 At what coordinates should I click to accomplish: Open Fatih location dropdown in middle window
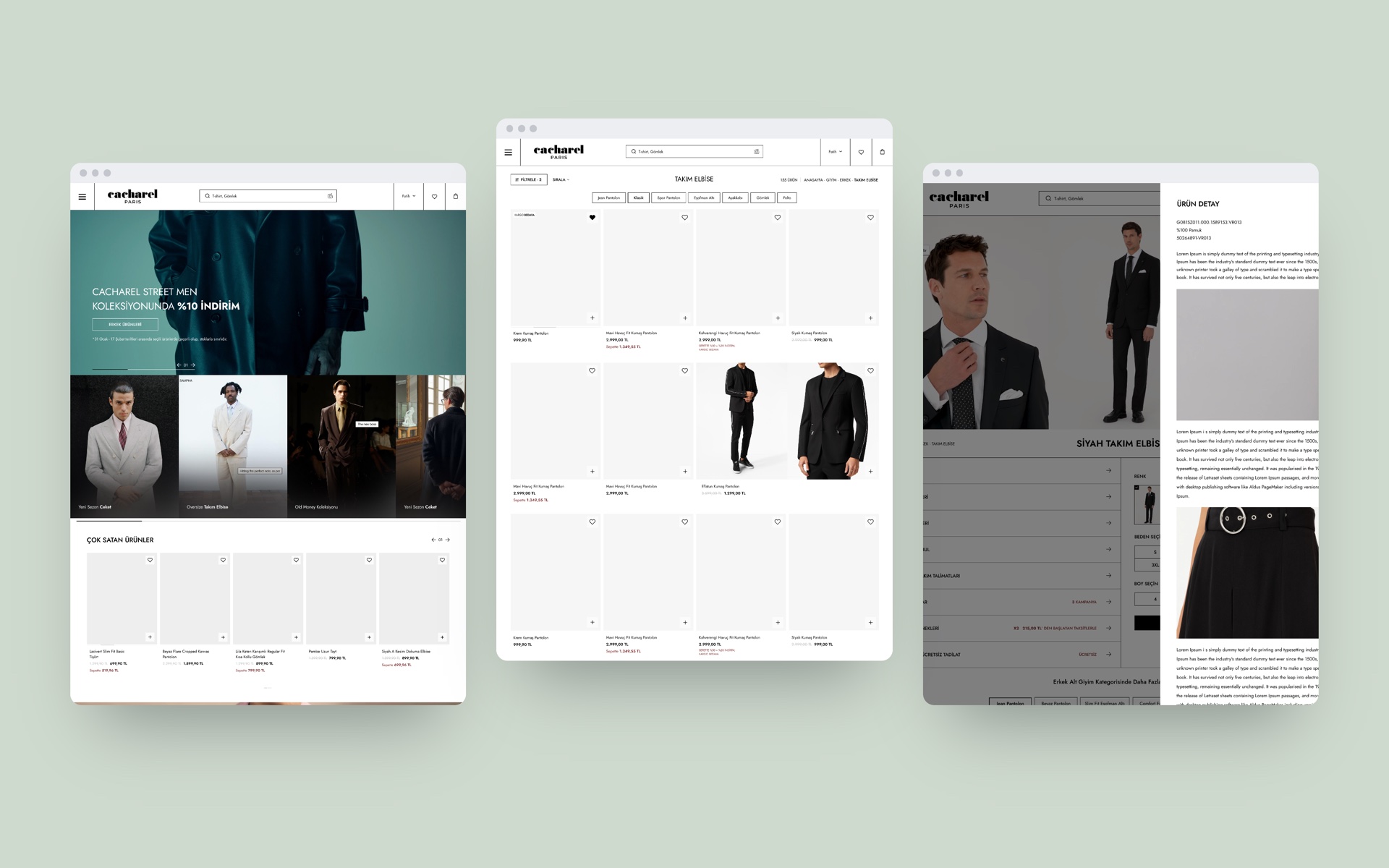835,152
